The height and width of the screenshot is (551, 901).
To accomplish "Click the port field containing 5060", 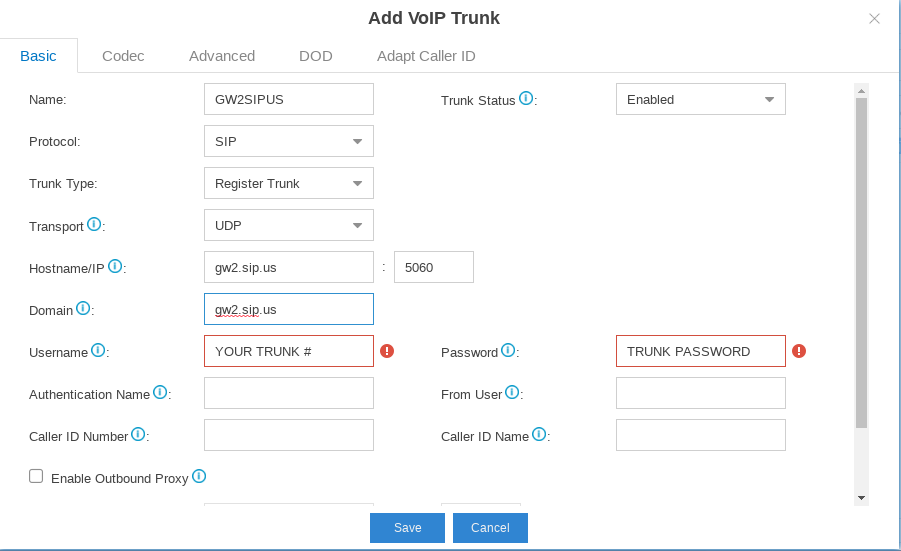I will pos(434,267).
